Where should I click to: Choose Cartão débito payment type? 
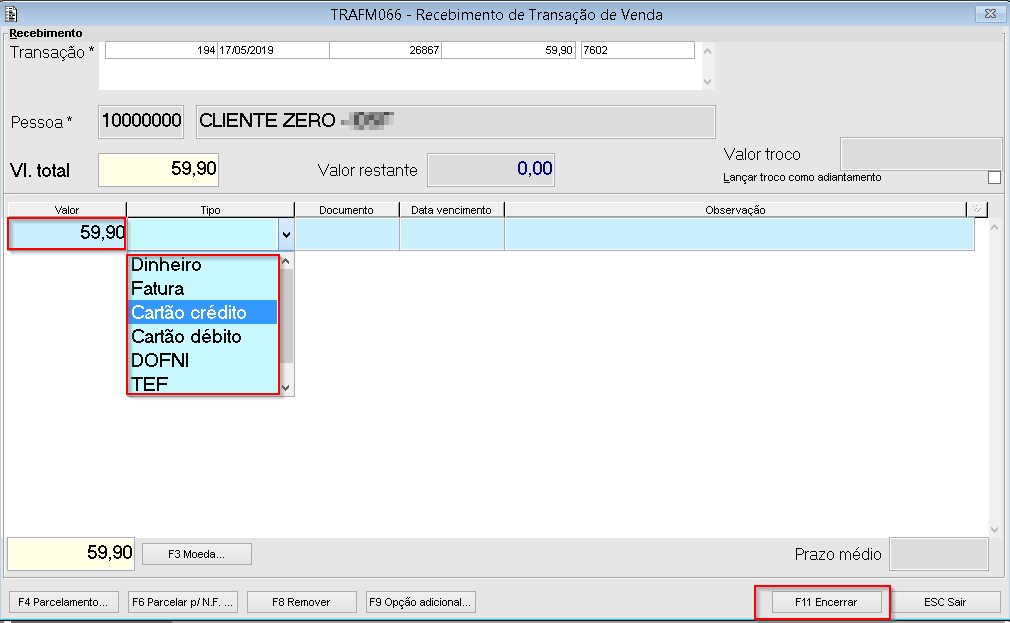(203, 336)
